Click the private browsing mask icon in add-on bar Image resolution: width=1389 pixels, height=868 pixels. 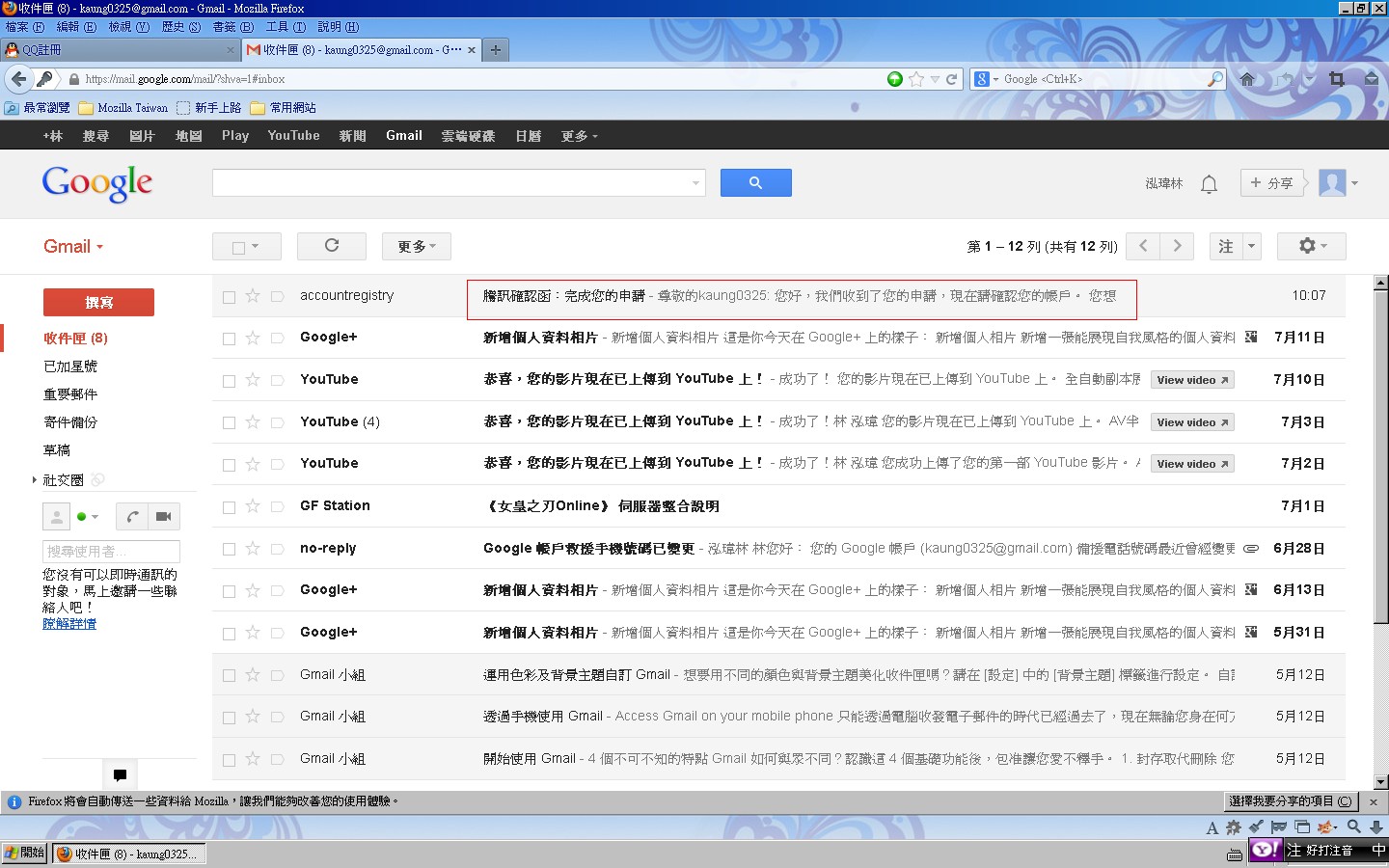(x=1279, y=827)
